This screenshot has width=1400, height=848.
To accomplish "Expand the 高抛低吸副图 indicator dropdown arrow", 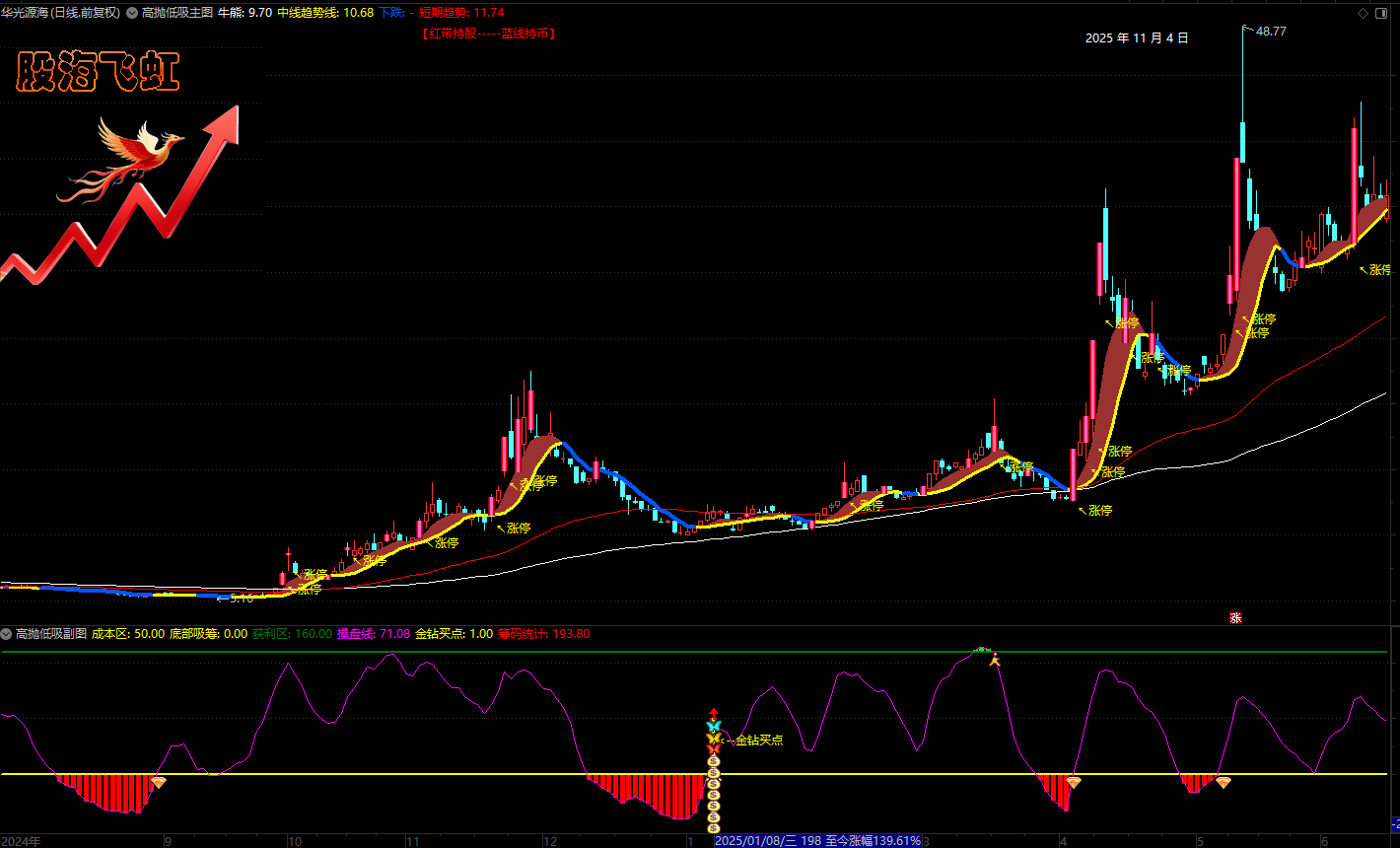I will coord(7,633).
